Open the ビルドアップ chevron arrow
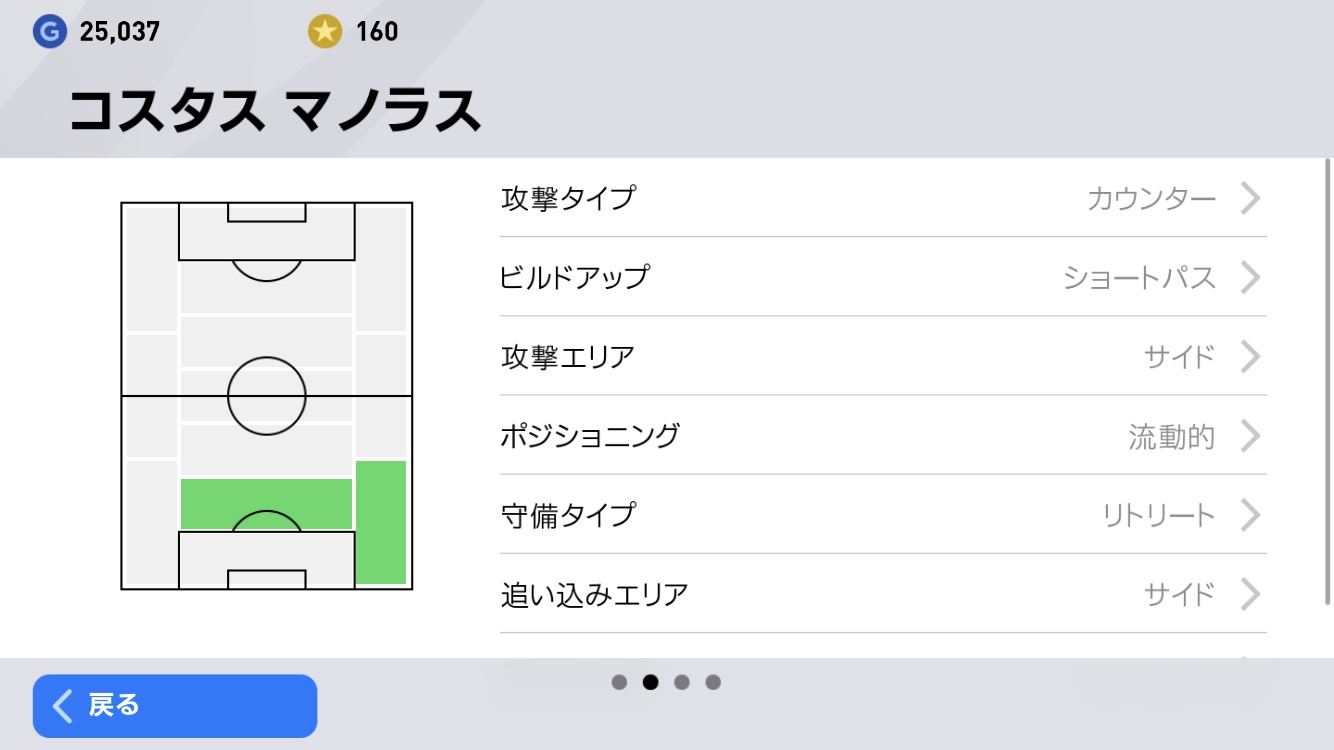Screen dimensions: 1334x750 coord(1250,277)
